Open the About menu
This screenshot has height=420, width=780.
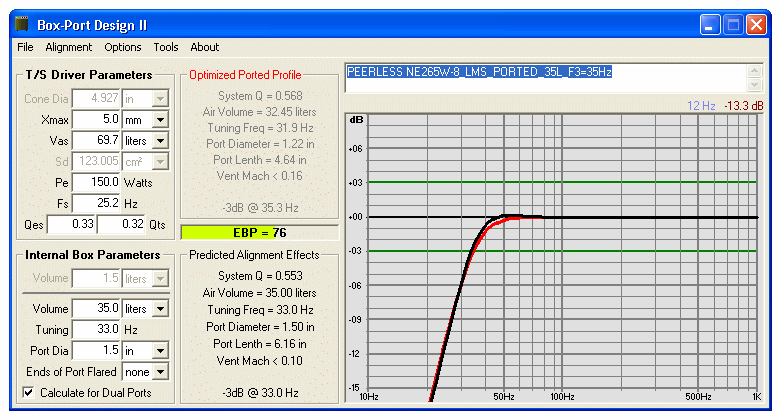coord(204,47)
